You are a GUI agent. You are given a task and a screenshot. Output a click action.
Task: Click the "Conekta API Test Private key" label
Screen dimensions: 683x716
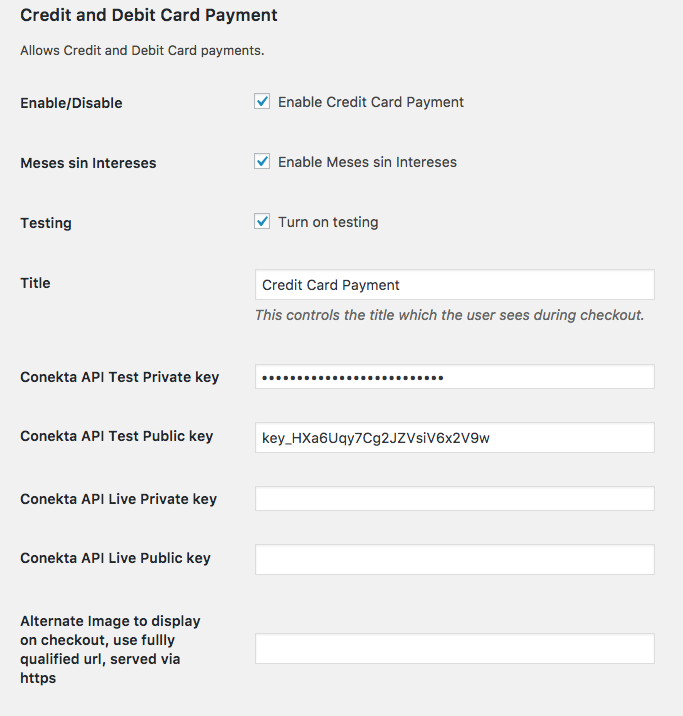[x=119, y=377]
